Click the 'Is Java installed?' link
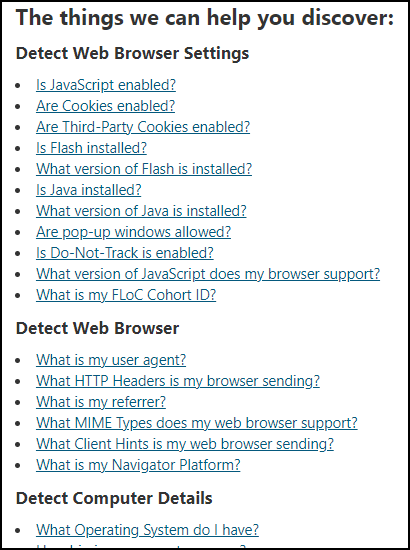 [88, 190]
